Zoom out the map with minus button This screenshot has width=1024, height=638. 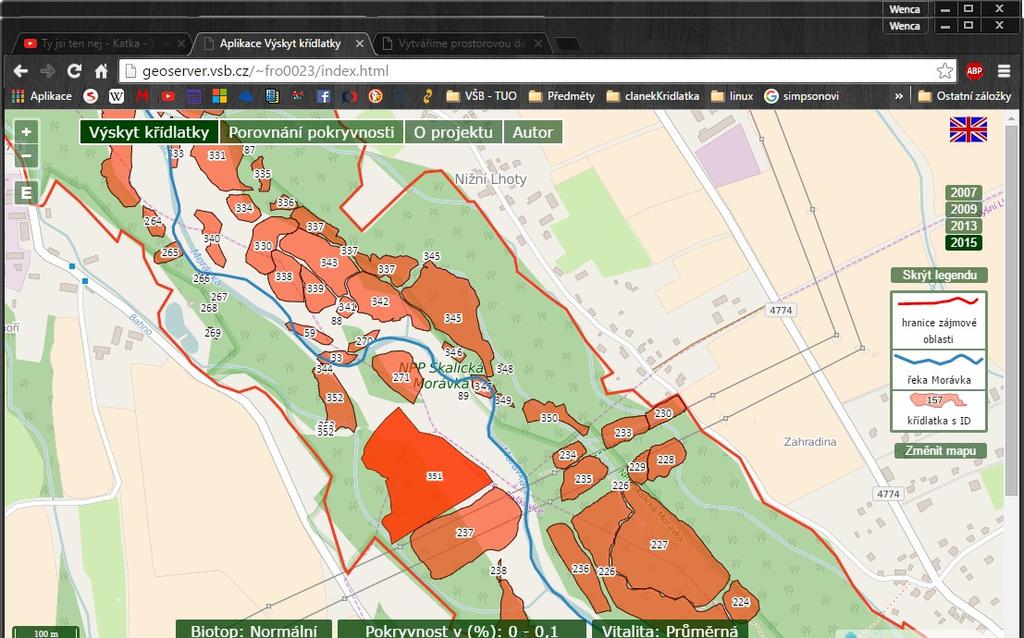pyautogui.click(x=26, y=156)
